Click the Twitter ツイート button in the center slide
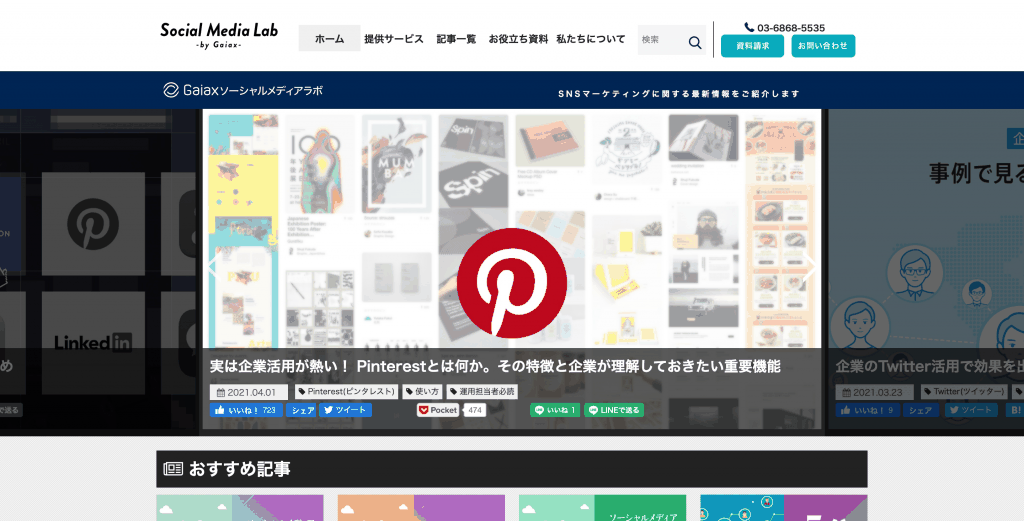Viewport: 1024px width, 521px height. (345, 410)
